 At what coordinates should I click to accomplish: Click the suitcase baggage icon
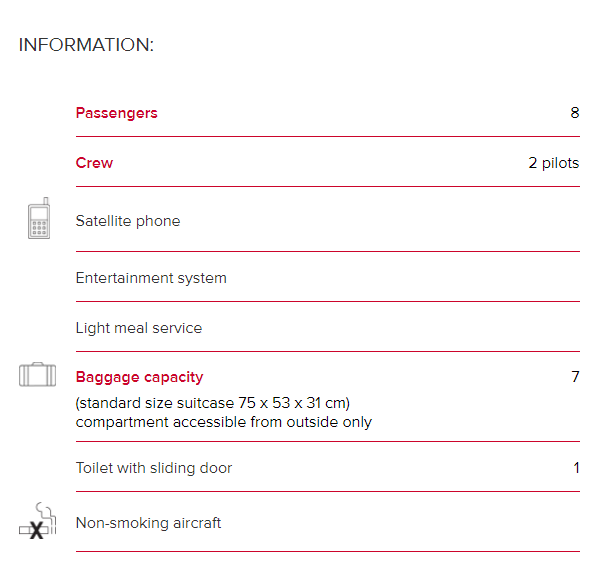[37, 374]
